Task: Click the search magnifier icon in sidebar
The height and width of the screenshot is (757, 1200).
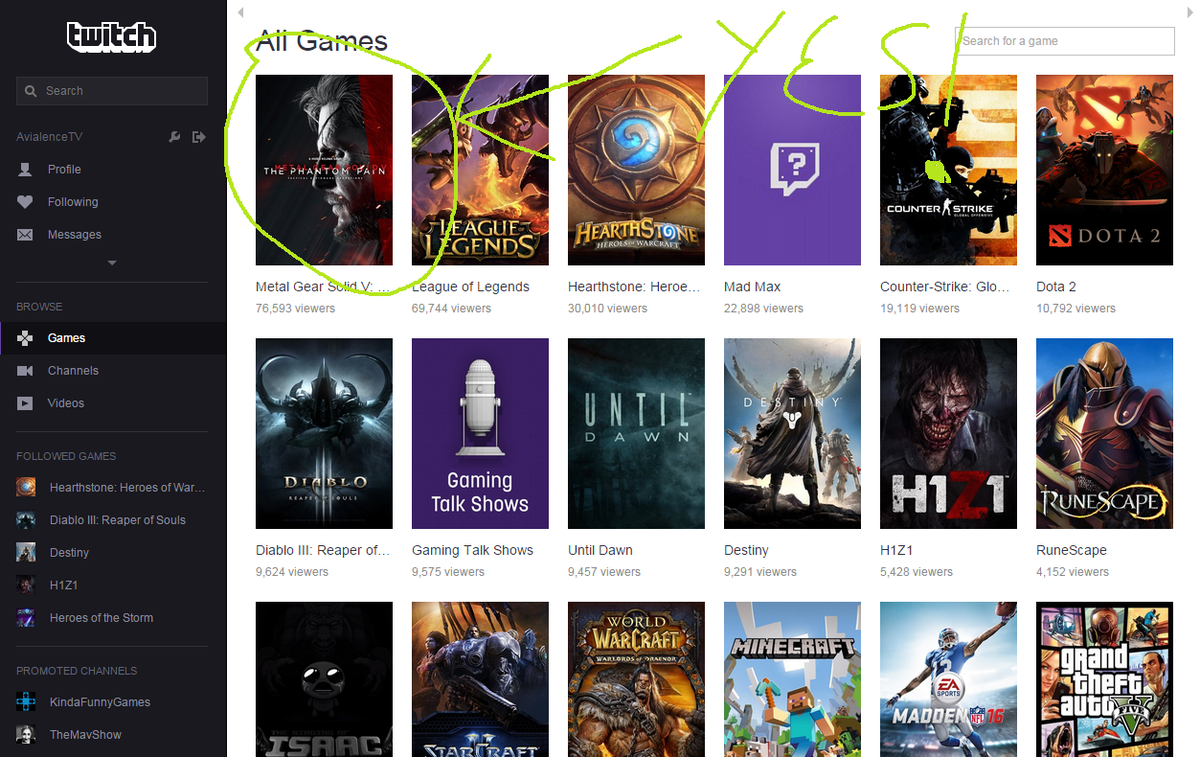Action: 31,91
